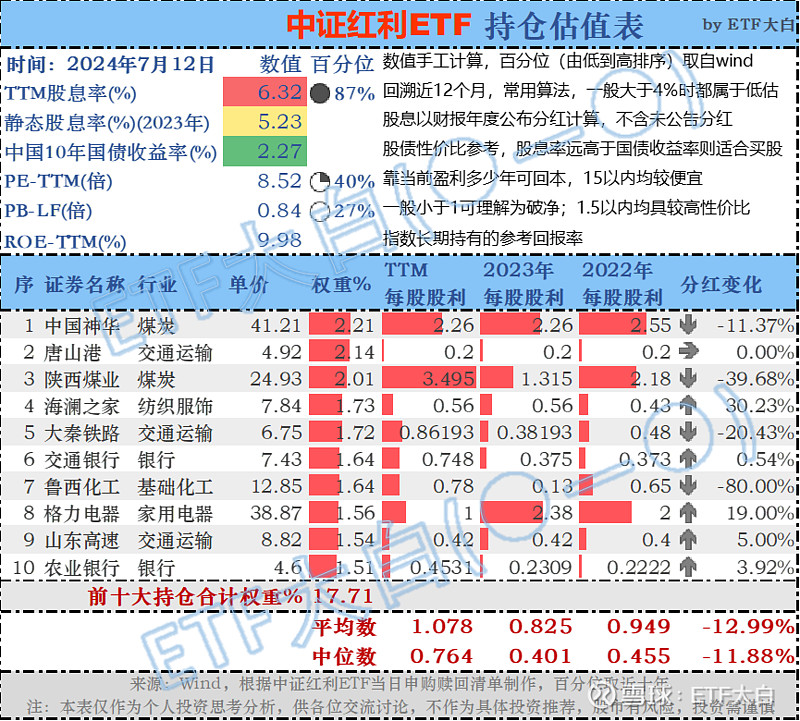Click the TTM股息率(%) label
The width and height of the screenshot is (800, 721).
click(x=70, y=93)
